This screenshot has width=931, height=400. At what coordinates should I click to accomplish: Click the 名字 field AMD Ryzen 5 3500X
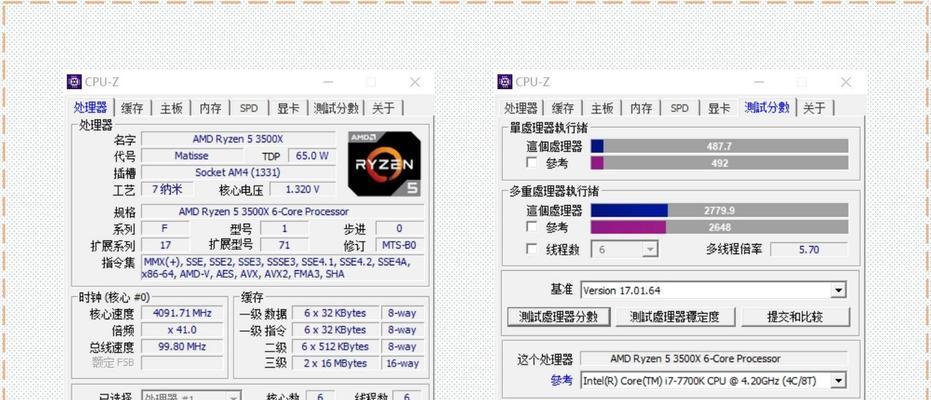(238, 139)
